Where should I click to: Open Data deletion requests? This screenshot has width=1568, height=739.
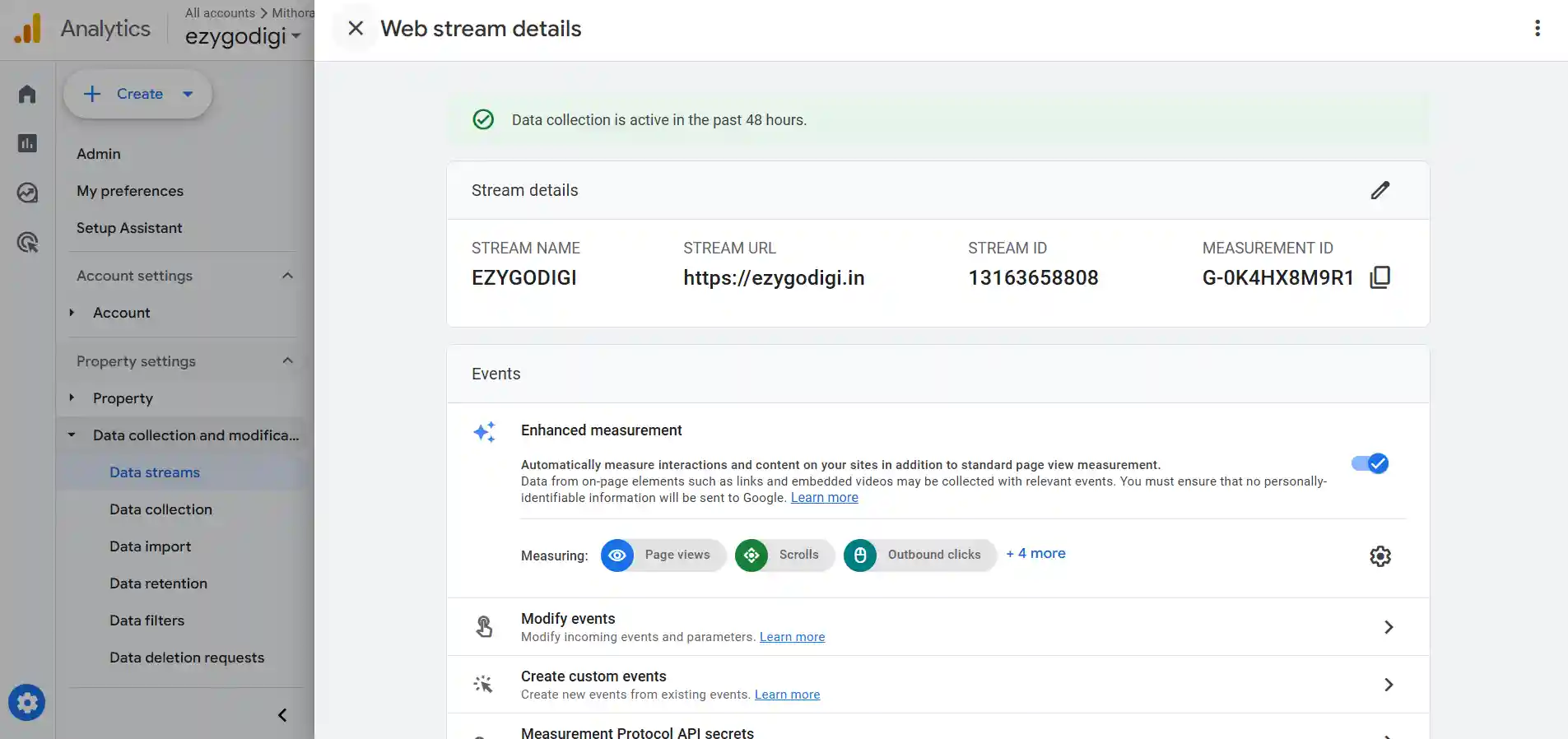click(187, 658)
